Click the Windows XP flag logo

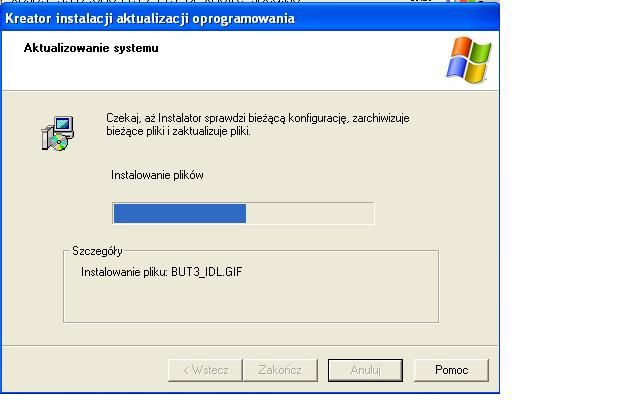pyautogui.click(x=469, y=60)
